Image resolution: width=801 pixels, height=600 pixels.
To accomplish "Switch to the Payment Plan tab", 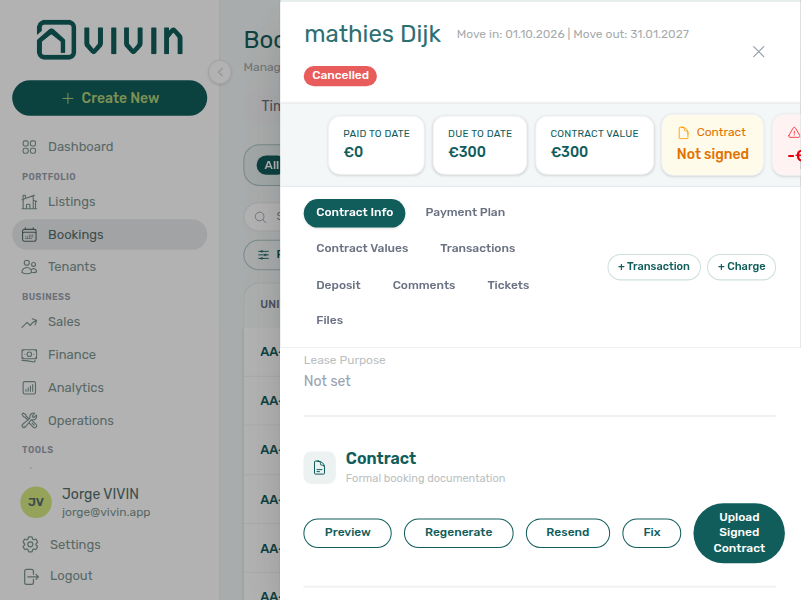I will point(465,212).
